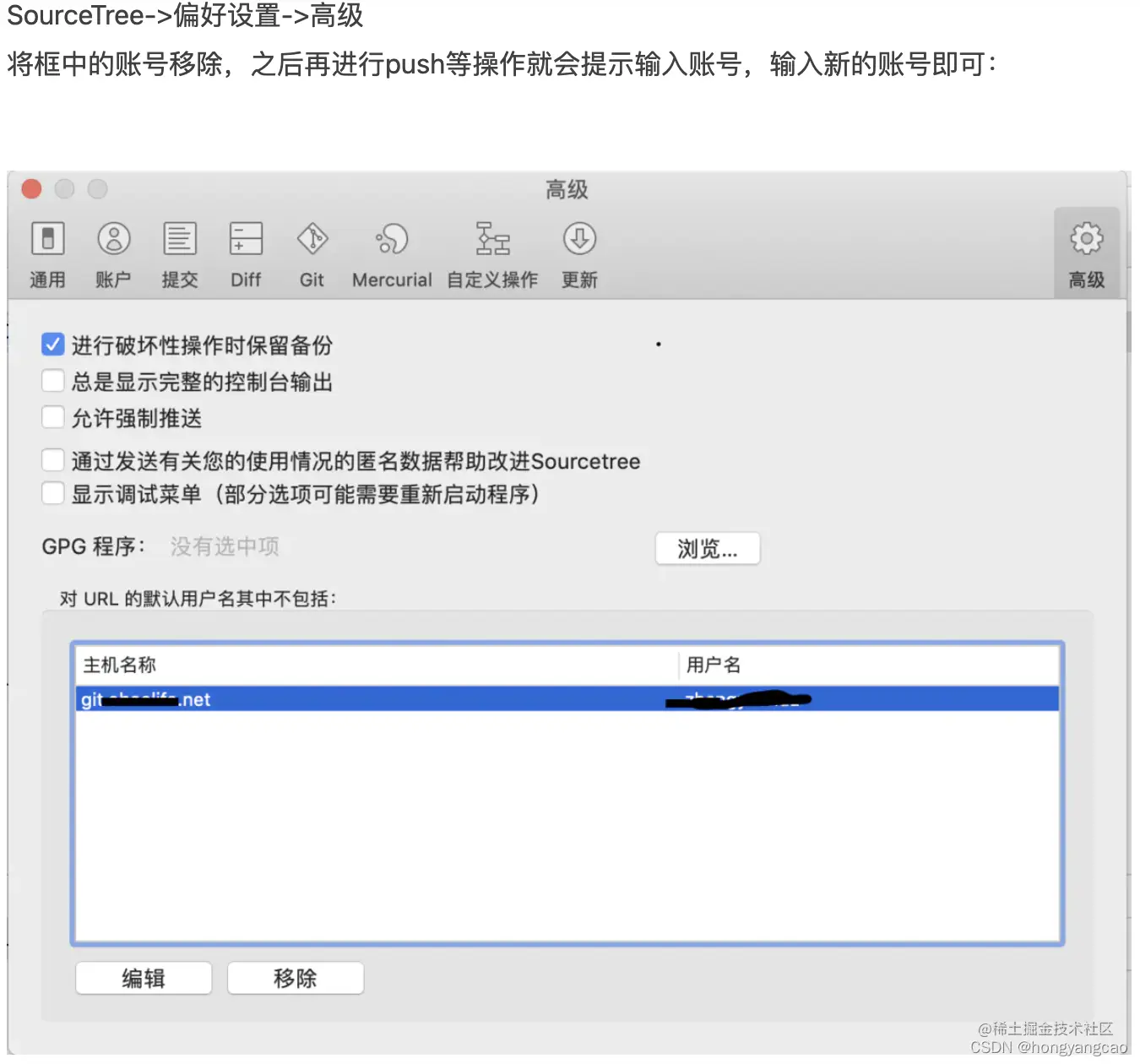Enable 总是显示完整的控制台输出
This screenshot has width=1140, height=1064.
[53, 381]
